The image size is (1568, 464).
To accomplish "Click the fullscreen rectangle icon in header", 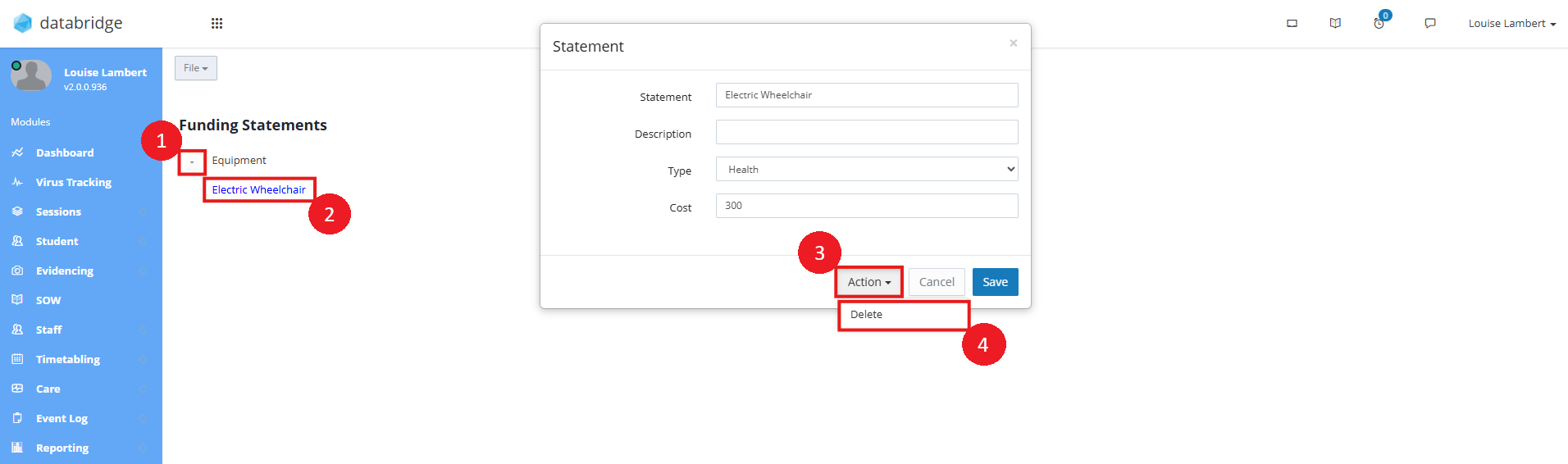I will coord(1292,23).
